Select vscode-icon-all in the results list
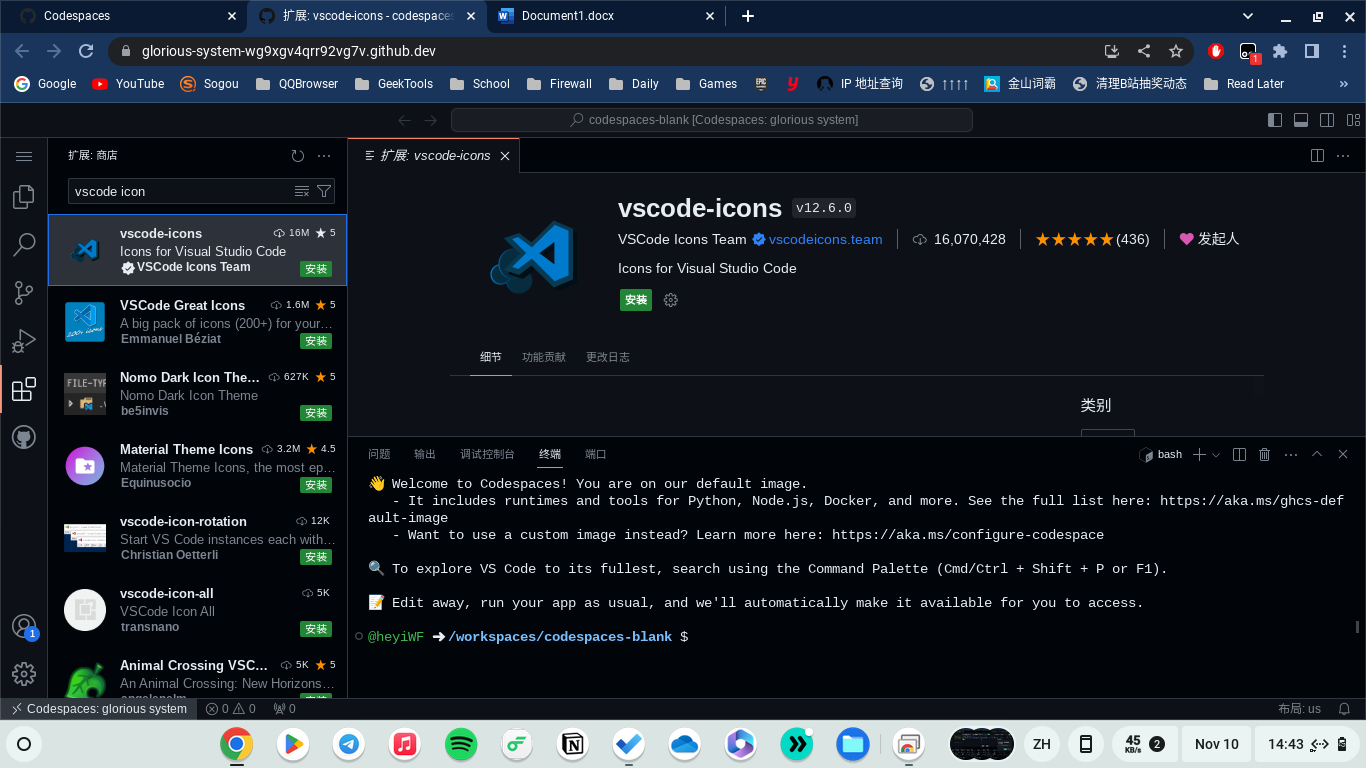The image size is (1366, 768). [197, 610]
